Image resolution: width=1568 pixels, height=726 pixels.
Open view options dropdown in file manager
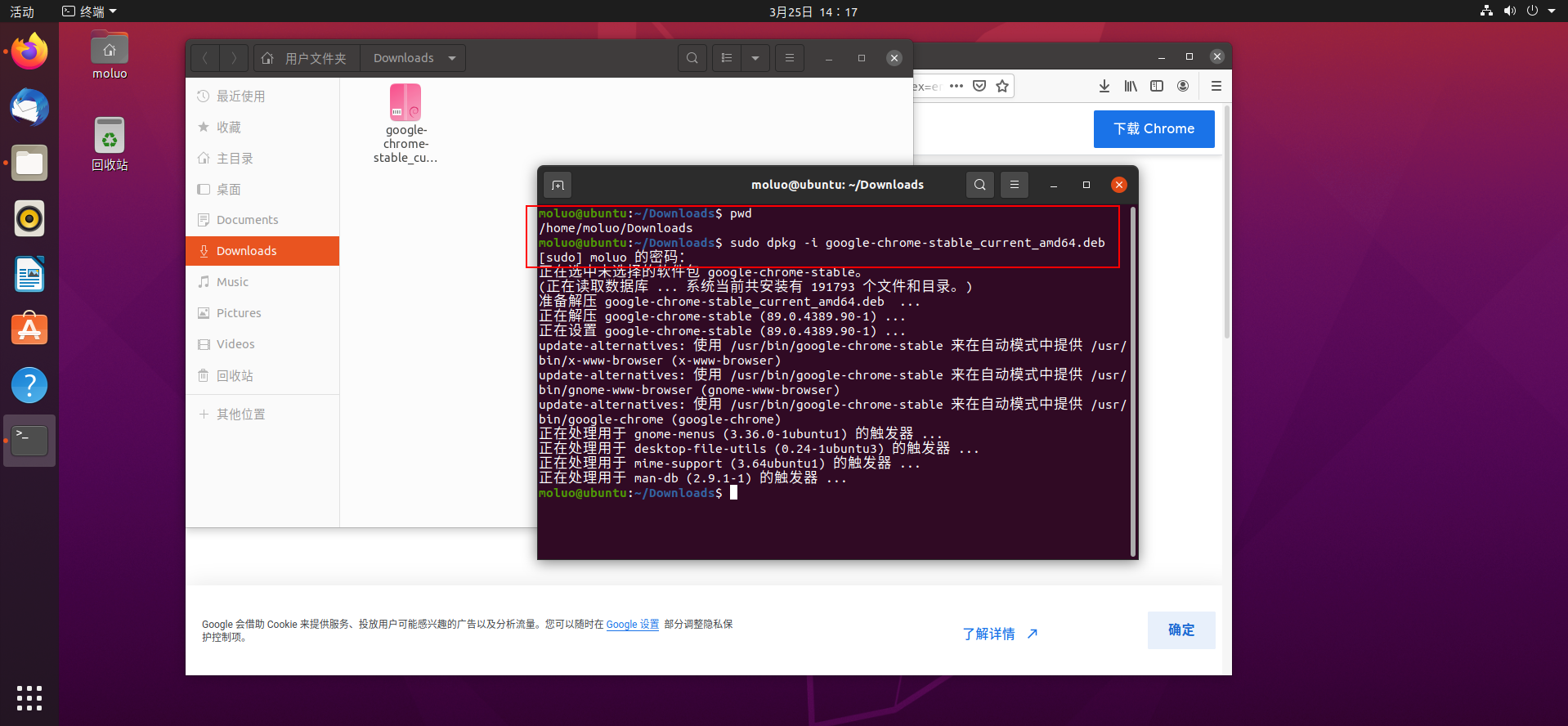pos(755,58)
